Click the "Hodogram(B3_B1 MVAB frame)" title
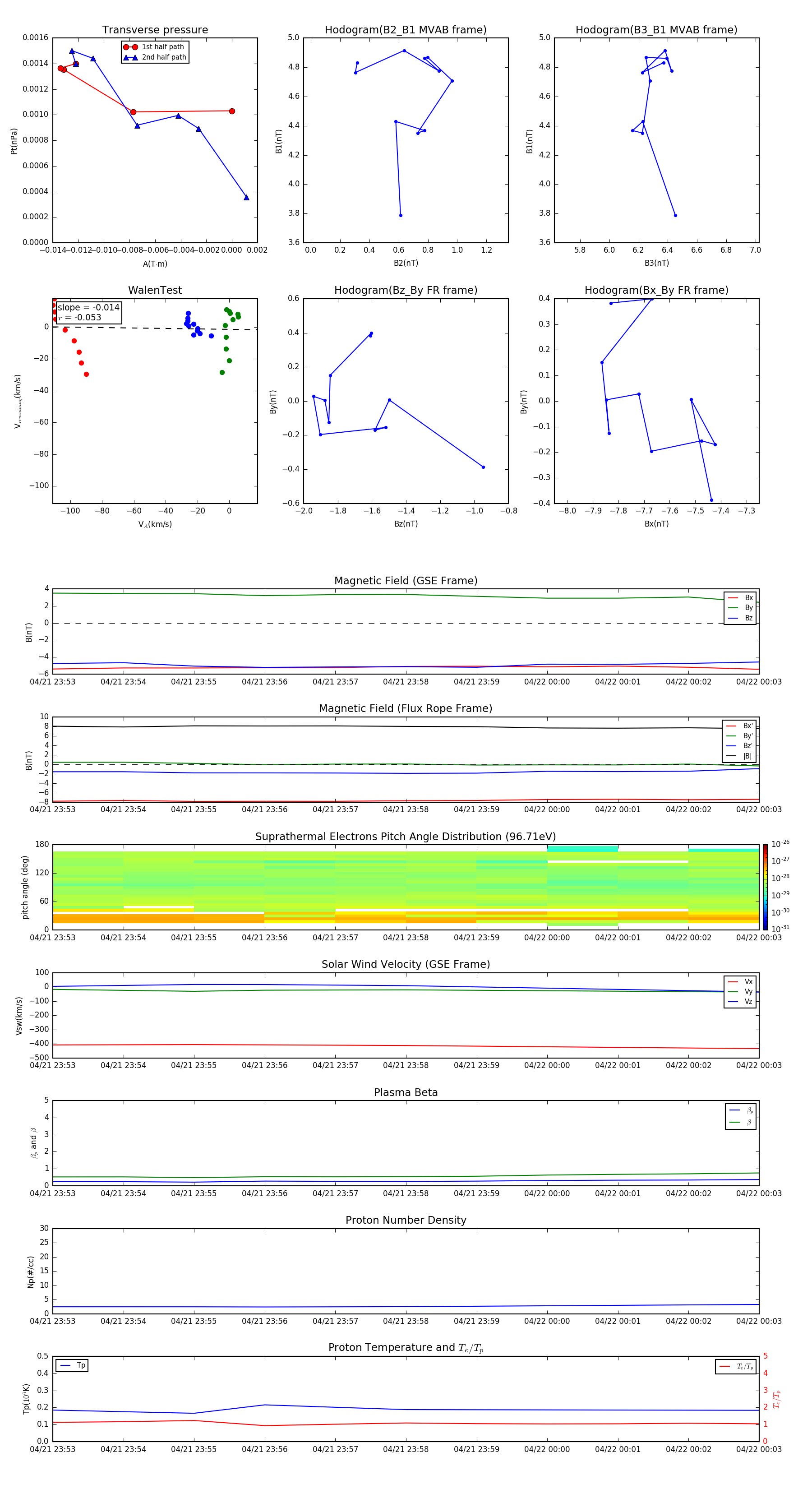Screen dimensions: 812x1489 (656, 29)
